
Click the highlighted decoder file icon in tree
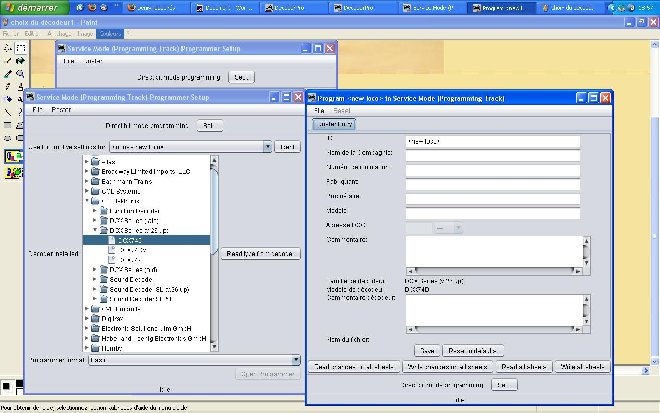coord(112,240)
